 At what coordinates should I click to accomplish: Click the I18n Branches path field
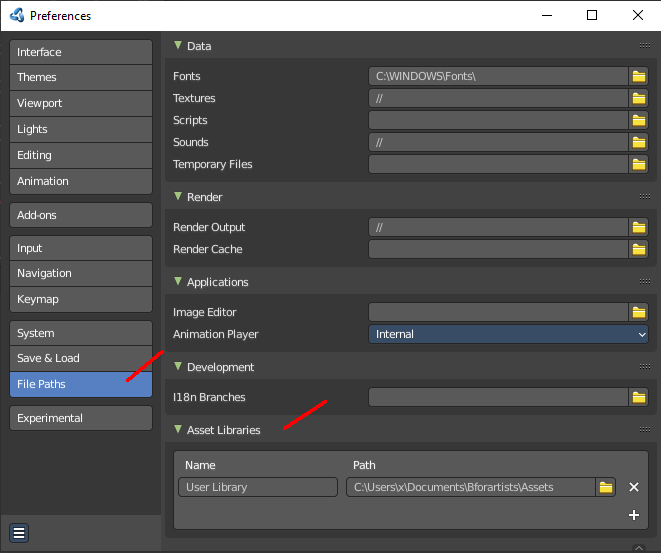click(498, 397)
